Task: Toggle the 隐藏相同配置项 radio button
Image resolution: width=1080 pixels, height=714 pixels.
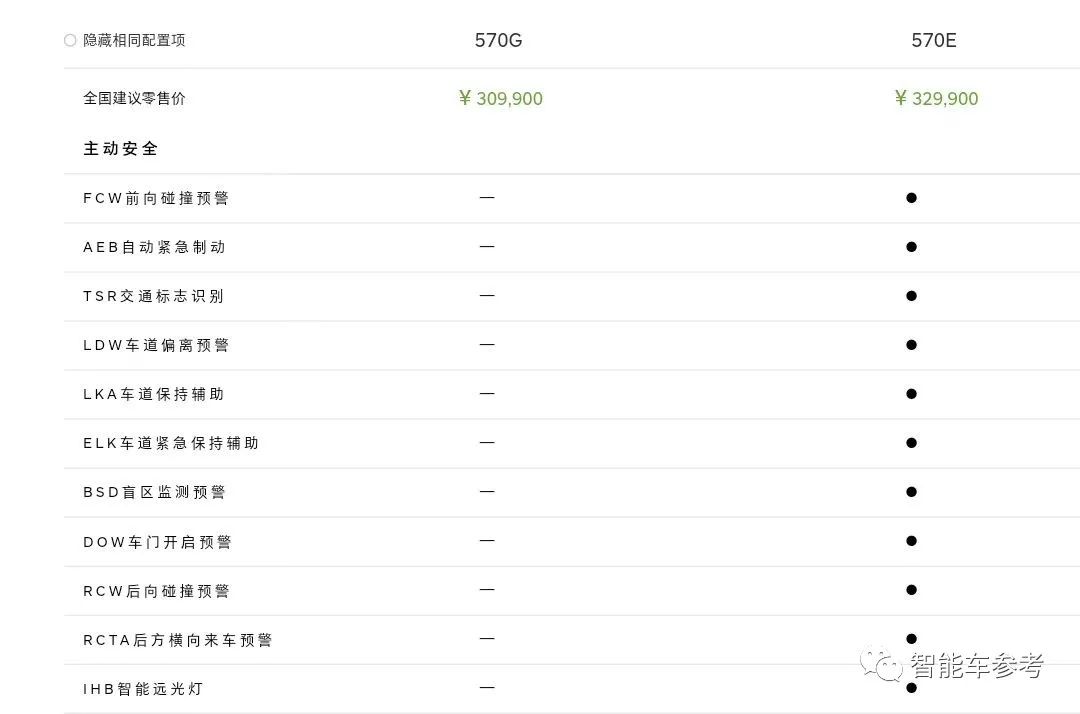Action: pyautogui.click(x=70, y=41)
